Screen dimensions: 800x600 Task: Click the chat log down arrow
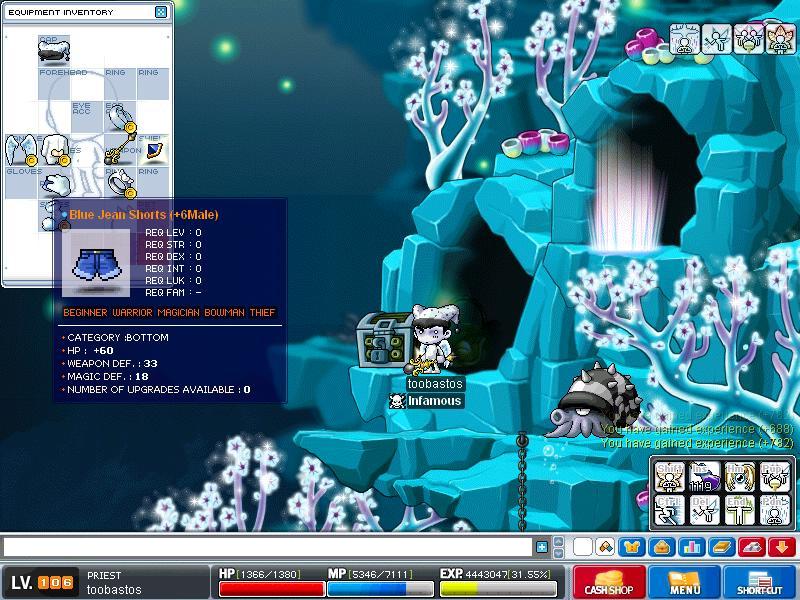pyautogui.click(x=559, y=553)
